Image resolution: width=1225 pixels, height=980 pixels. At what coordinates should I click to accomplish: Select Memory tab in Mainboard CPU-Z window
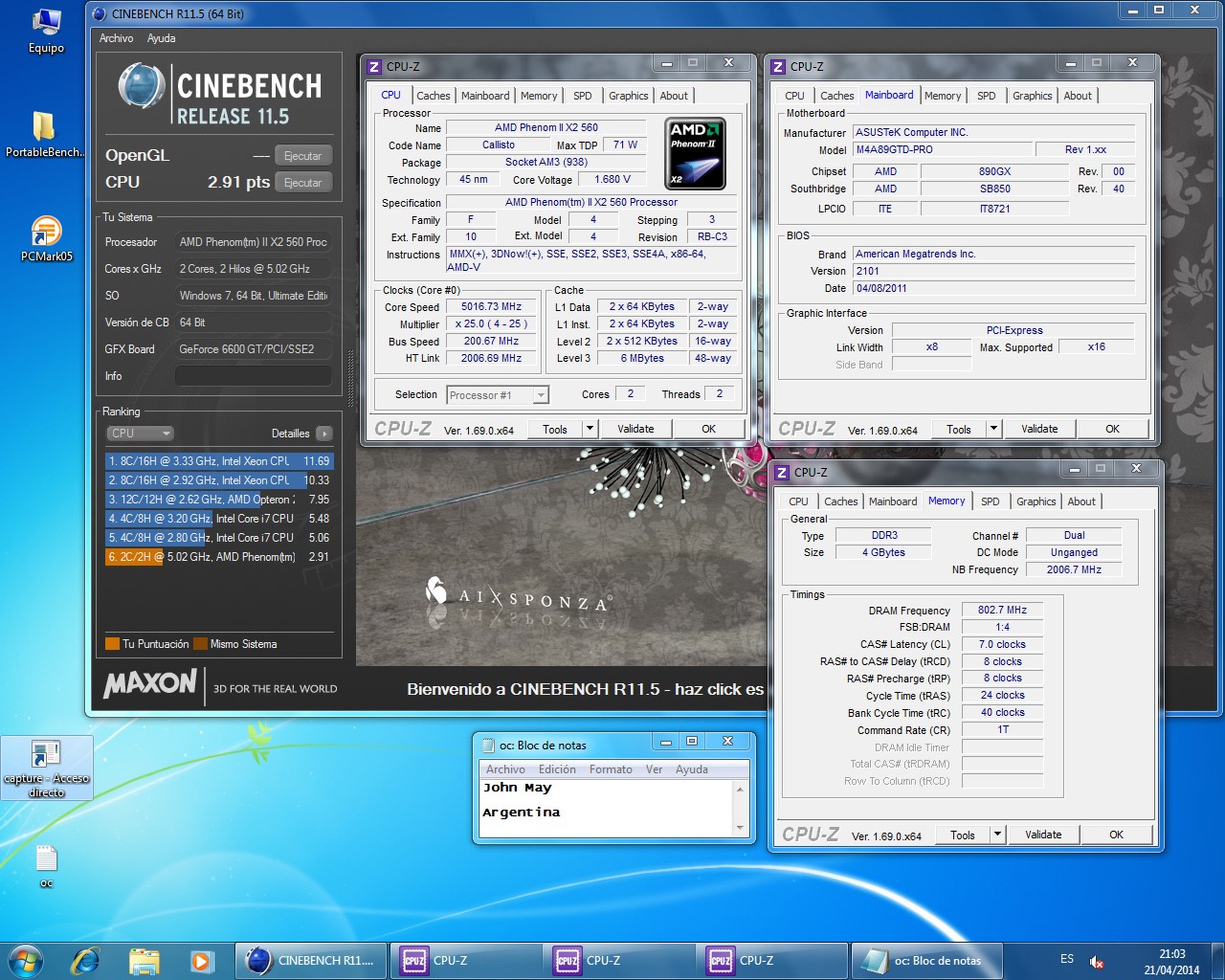coord(943,96)
